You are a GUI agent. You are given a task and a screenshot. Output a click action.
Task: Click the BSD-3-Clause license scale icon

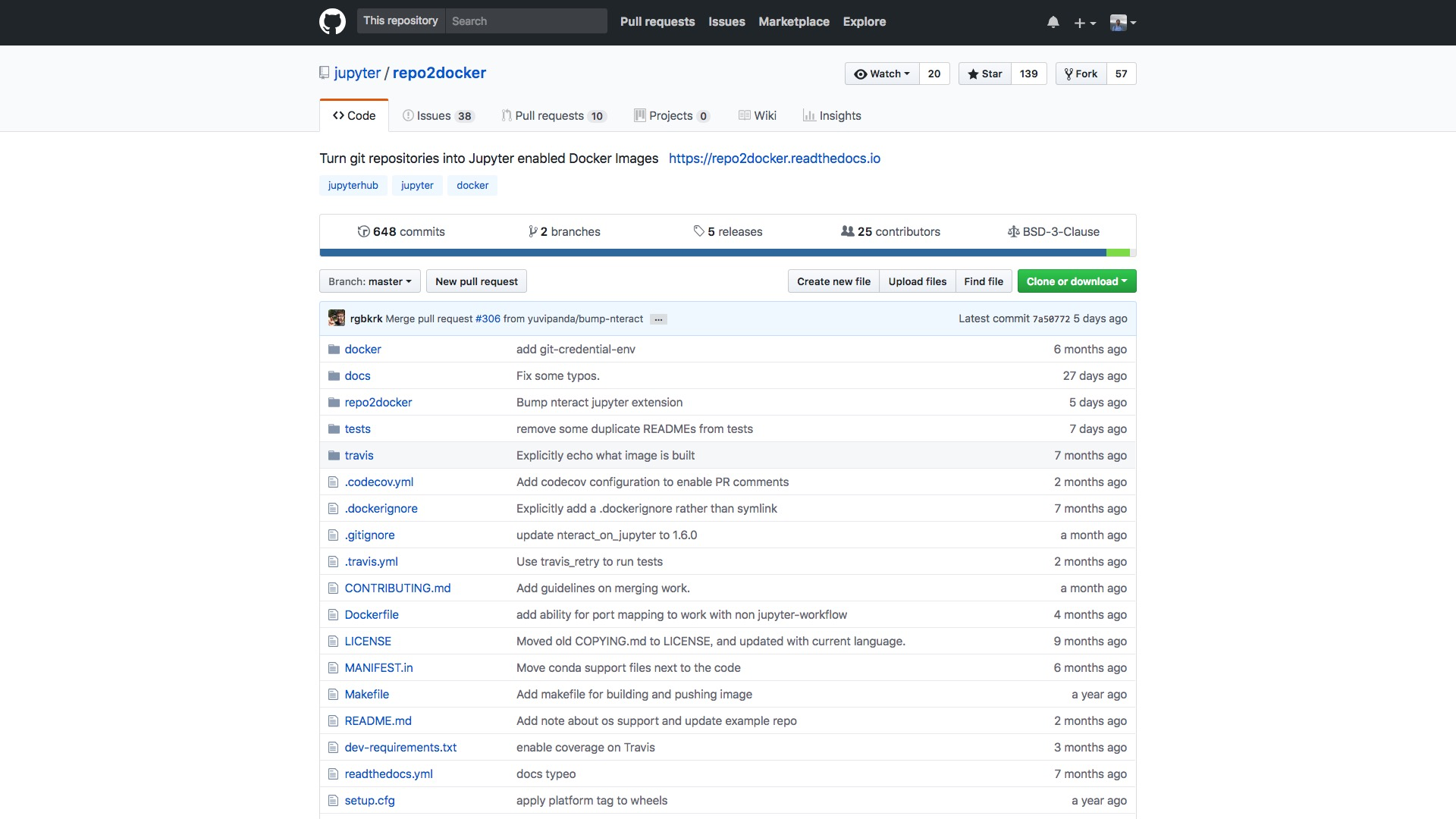[x=1013, y=232]
